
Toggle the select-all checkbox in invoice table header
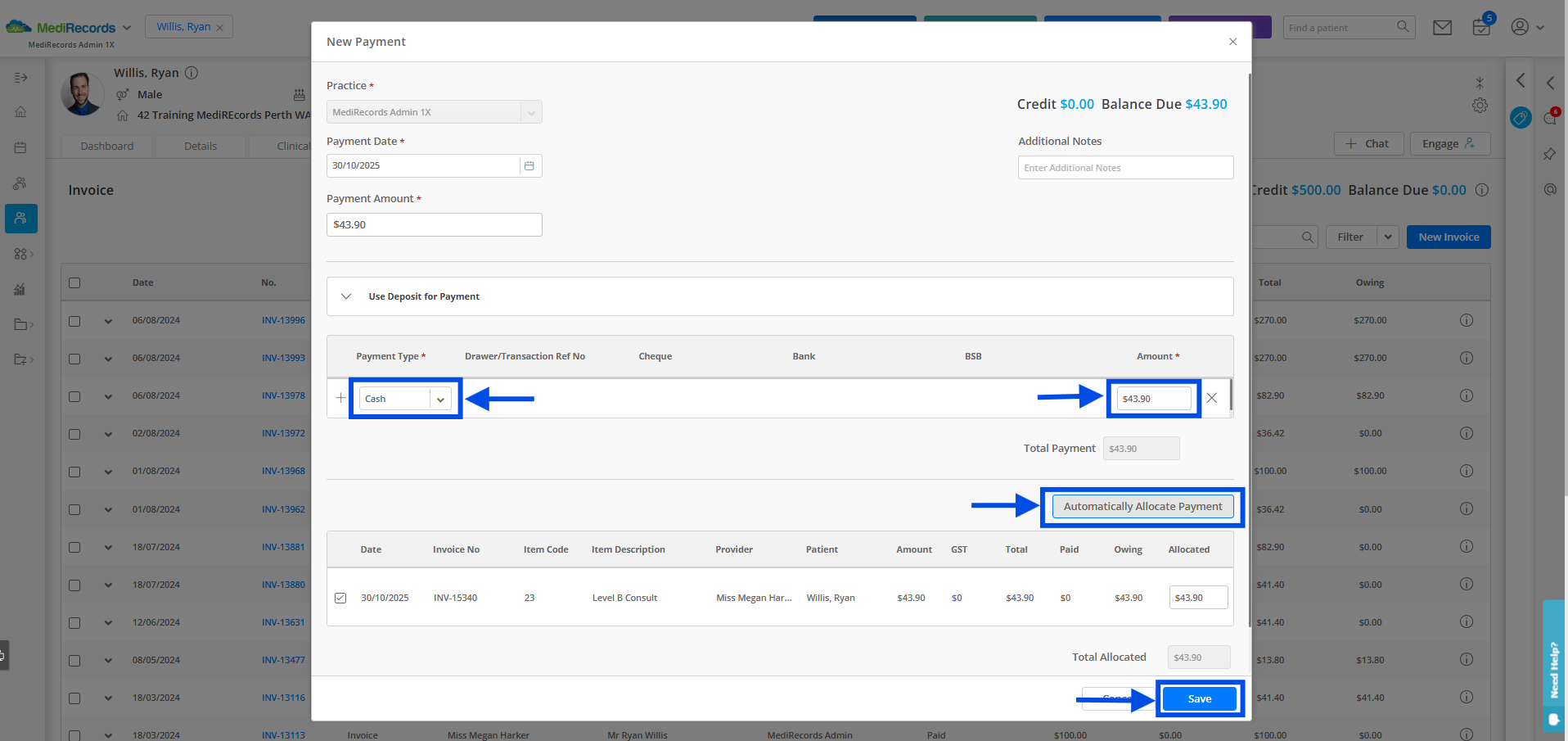pos(74,282)
